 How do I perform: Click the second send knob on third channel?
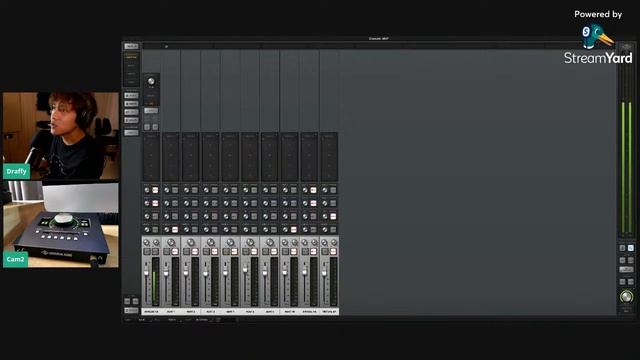pyautogui.click(x=187, y=203)
